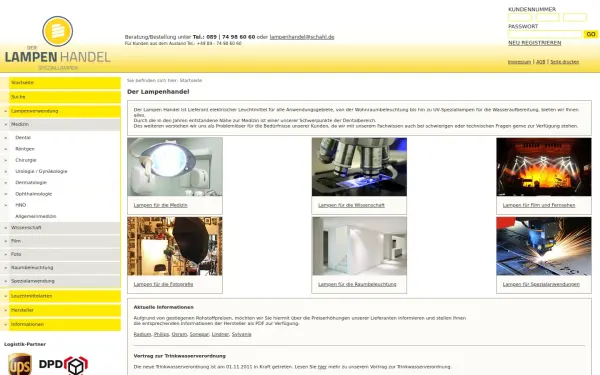The width and height of the screenshot is (600, 375).
Task: Open the Philips price information link
Action: pyautogui.click(x=161, y=334)
